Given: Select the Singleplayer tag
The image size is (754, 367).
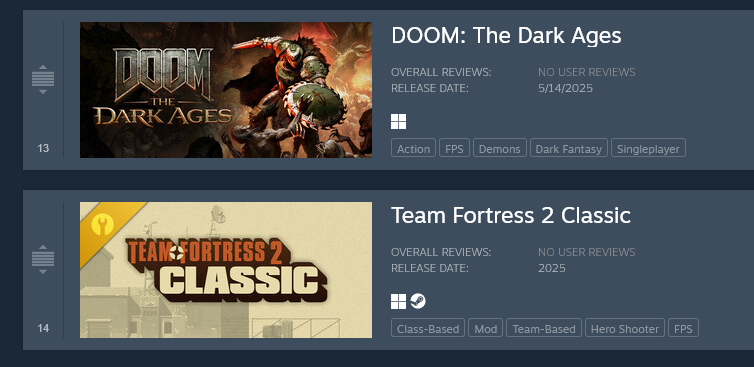Looking at the screenshot, I should (648, 148).
